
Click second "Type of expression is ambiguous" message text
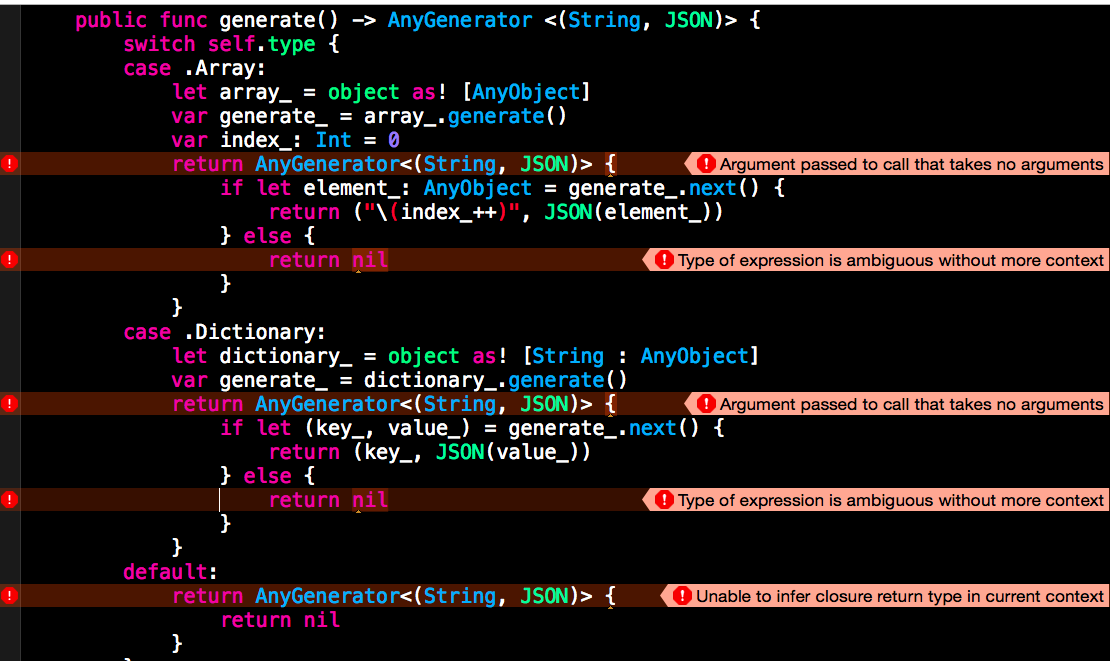pyautogui.click(x=890, y=500)
